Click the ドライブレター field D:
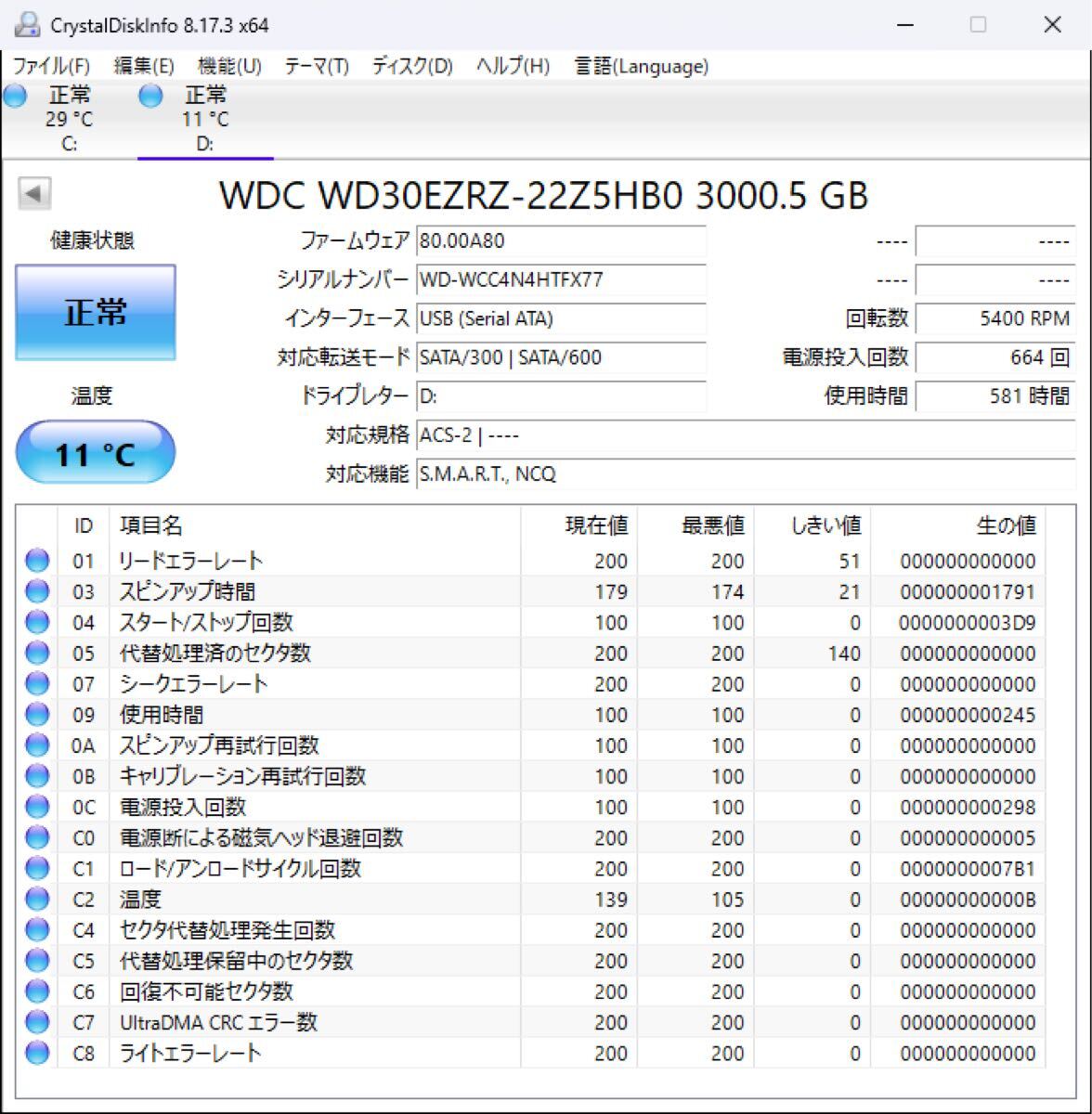Image resolution: width=1092 pixels, height=1114 pixels. (561, 396)
